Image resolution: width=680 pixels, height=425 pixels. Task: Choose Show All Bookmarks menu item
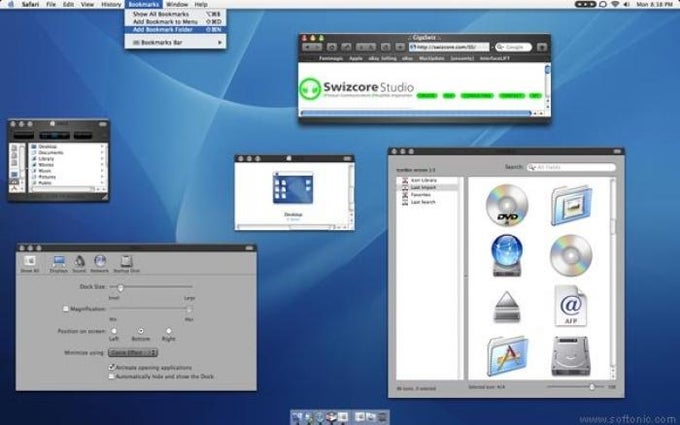(x=175, y=14)
